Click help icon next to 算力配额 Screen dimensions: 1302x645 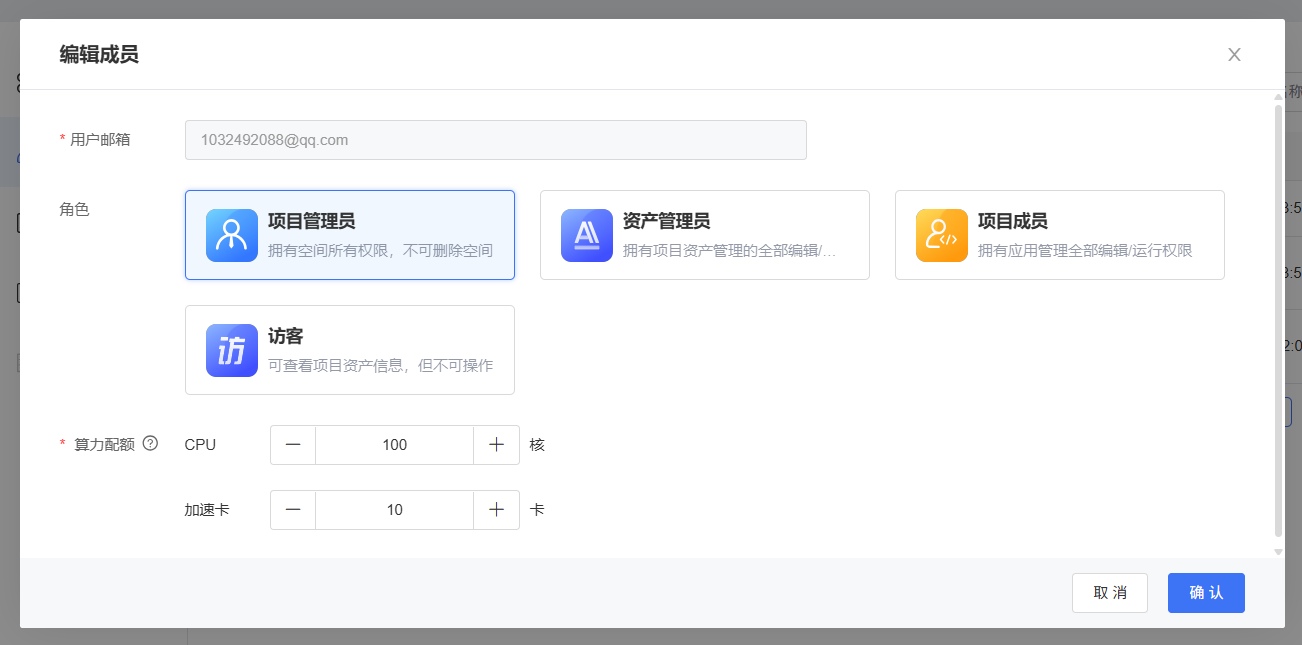151,443
